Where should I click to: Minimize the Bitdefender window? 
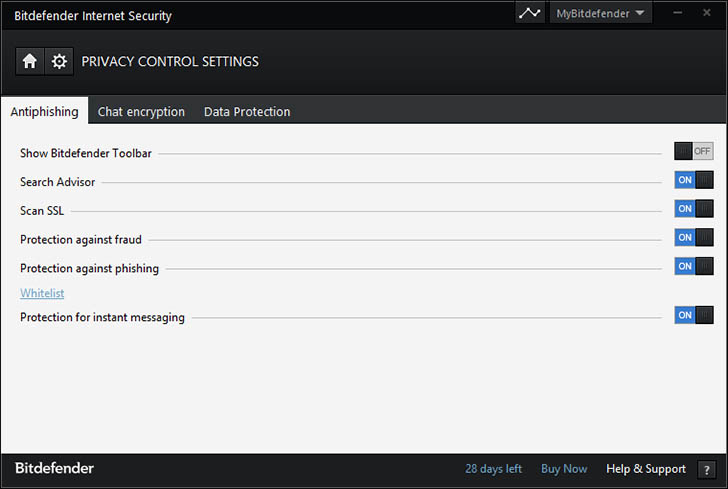click(678, 13)
